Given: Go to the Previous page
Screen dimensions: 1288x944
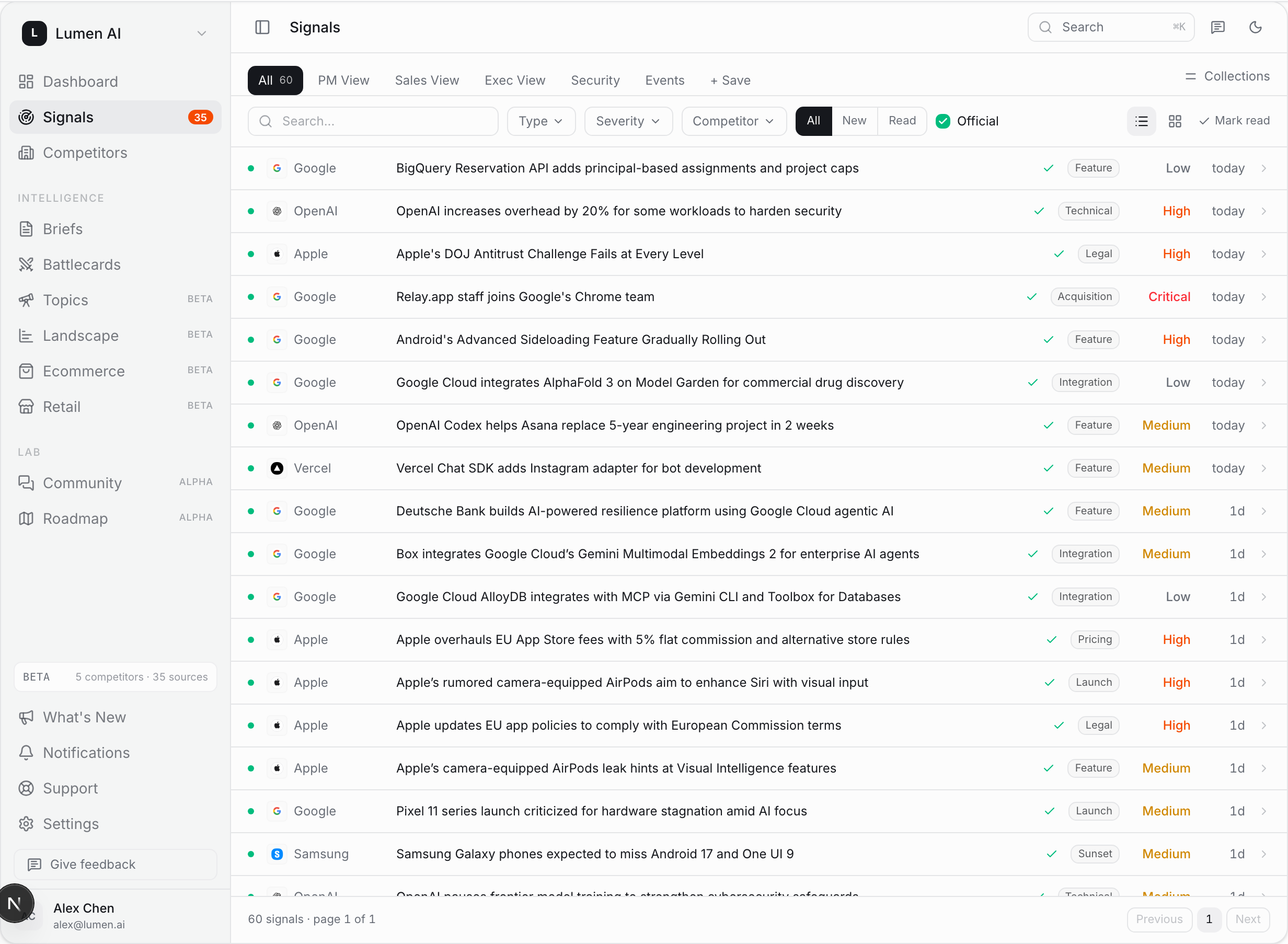Looking at the screenshot, I should [1159, 919].
